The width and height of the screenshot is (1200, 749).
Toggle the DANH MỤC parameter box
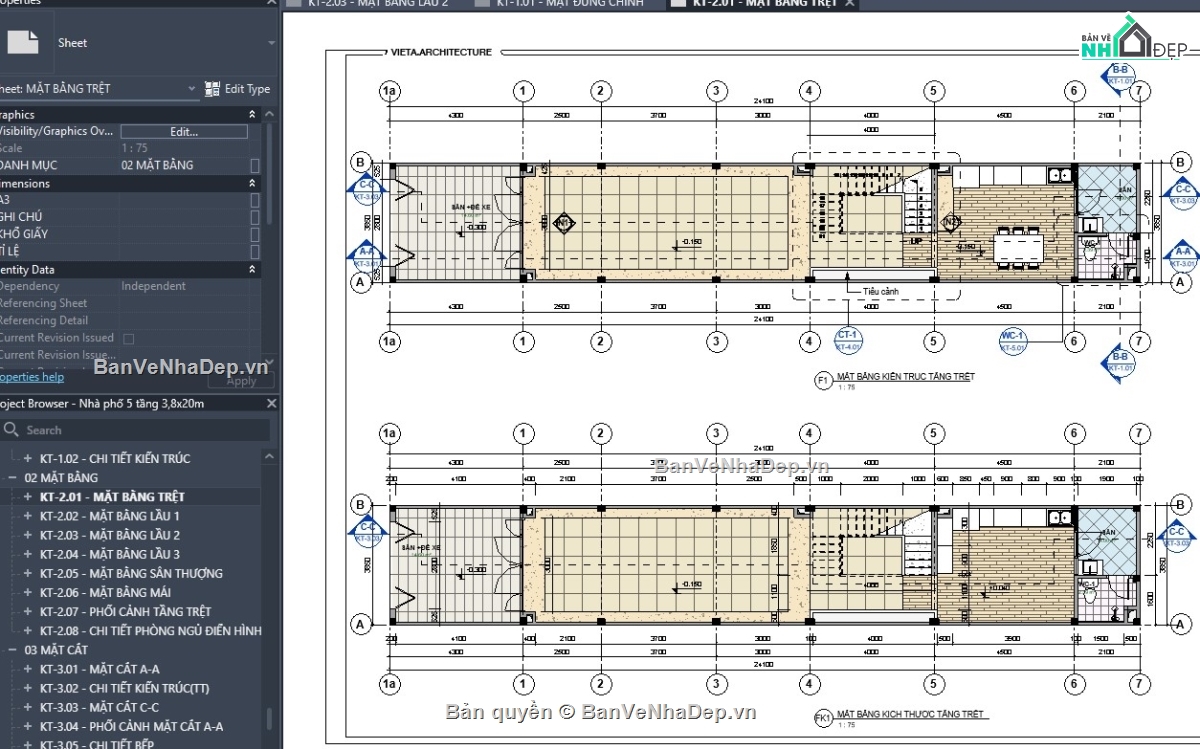[255, 165]
